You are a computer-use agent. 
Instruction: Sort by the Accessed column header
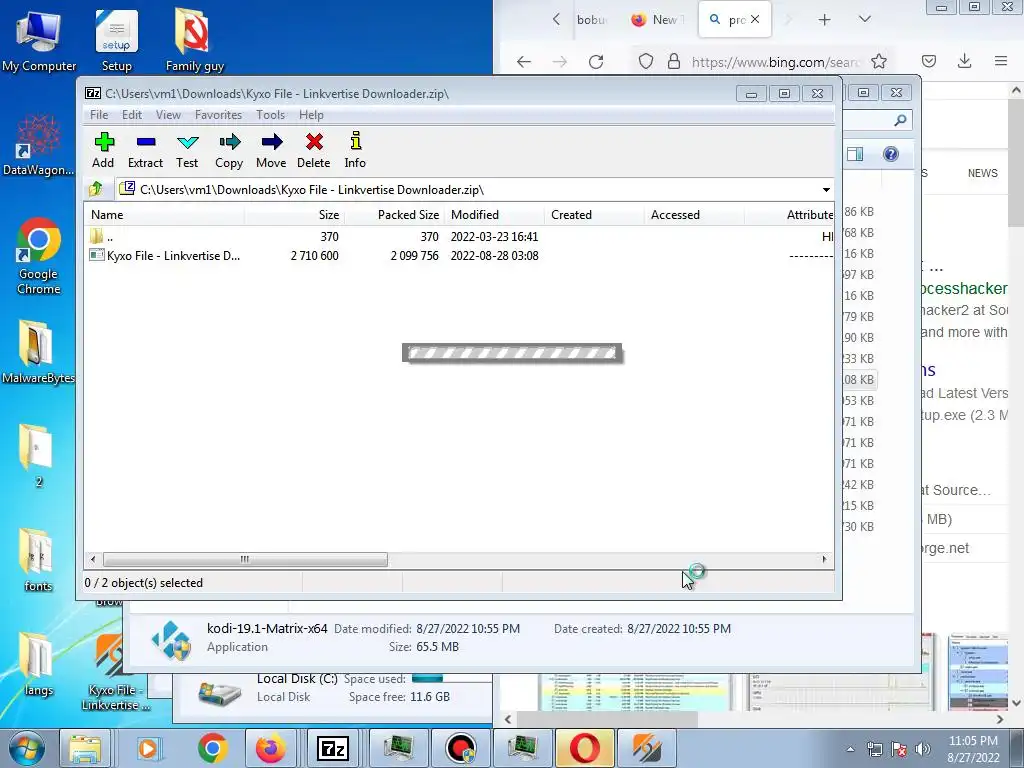pyautogui.click(x=694, y=215)
